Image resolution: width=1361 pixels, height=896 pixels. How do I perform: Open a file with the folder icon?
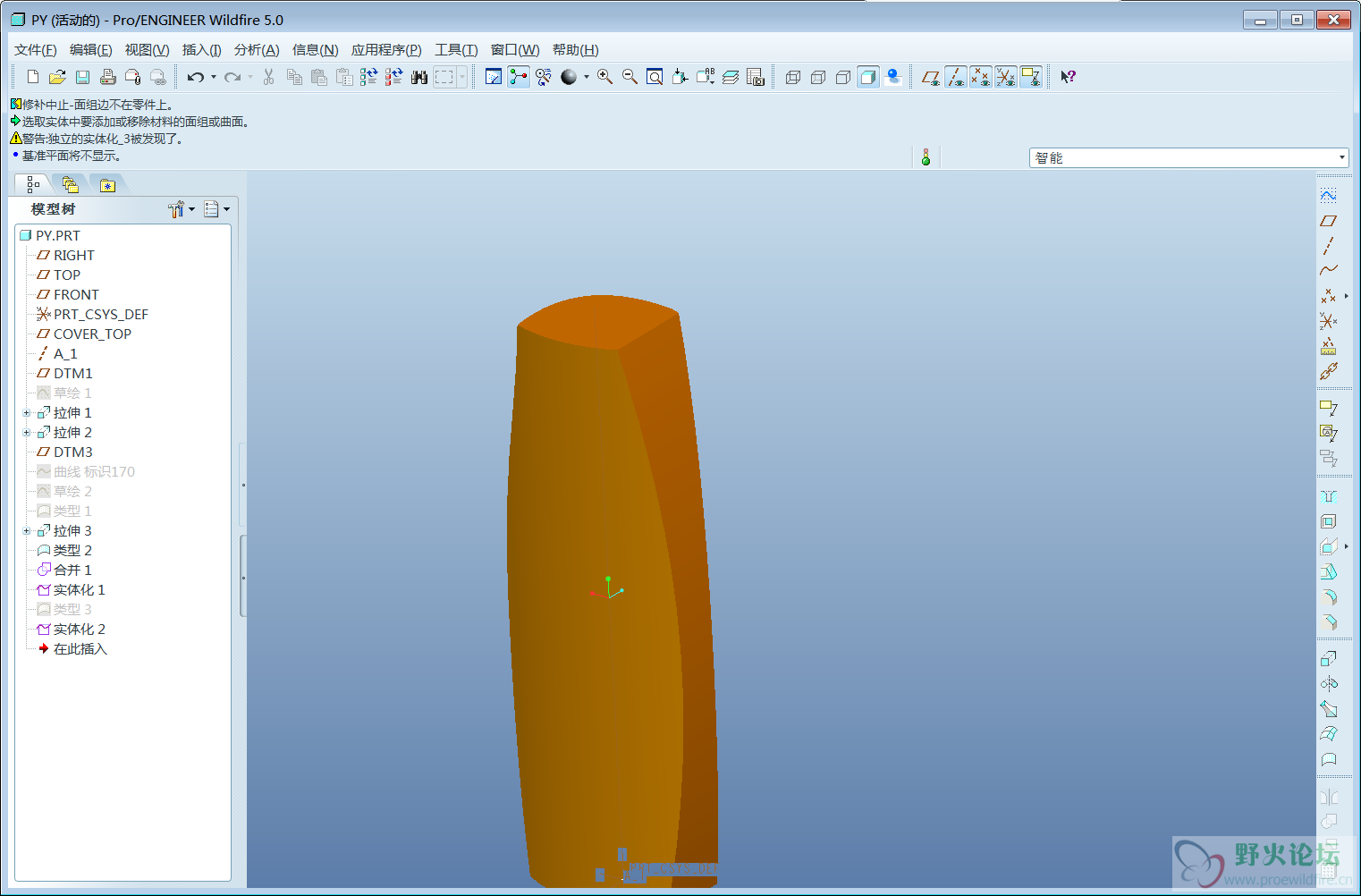click(57, 77)
